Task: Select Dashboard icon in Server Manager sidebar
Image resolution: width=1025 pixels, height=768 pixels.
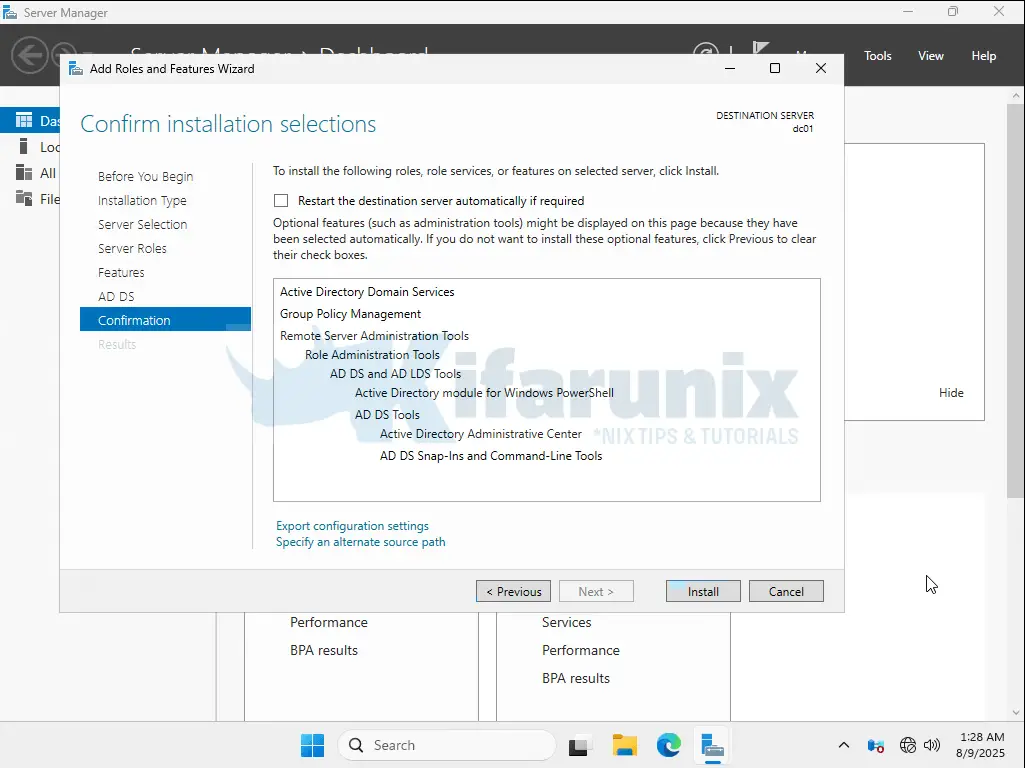Action: click(24, 120)
